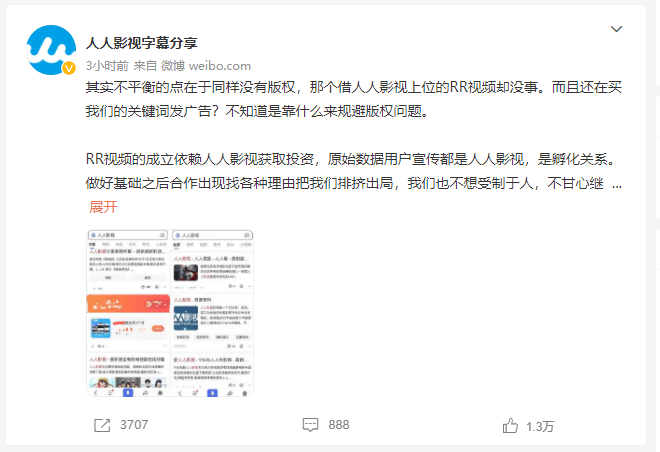Open the 微博 weibo.com source link

[x=206, y=66]
